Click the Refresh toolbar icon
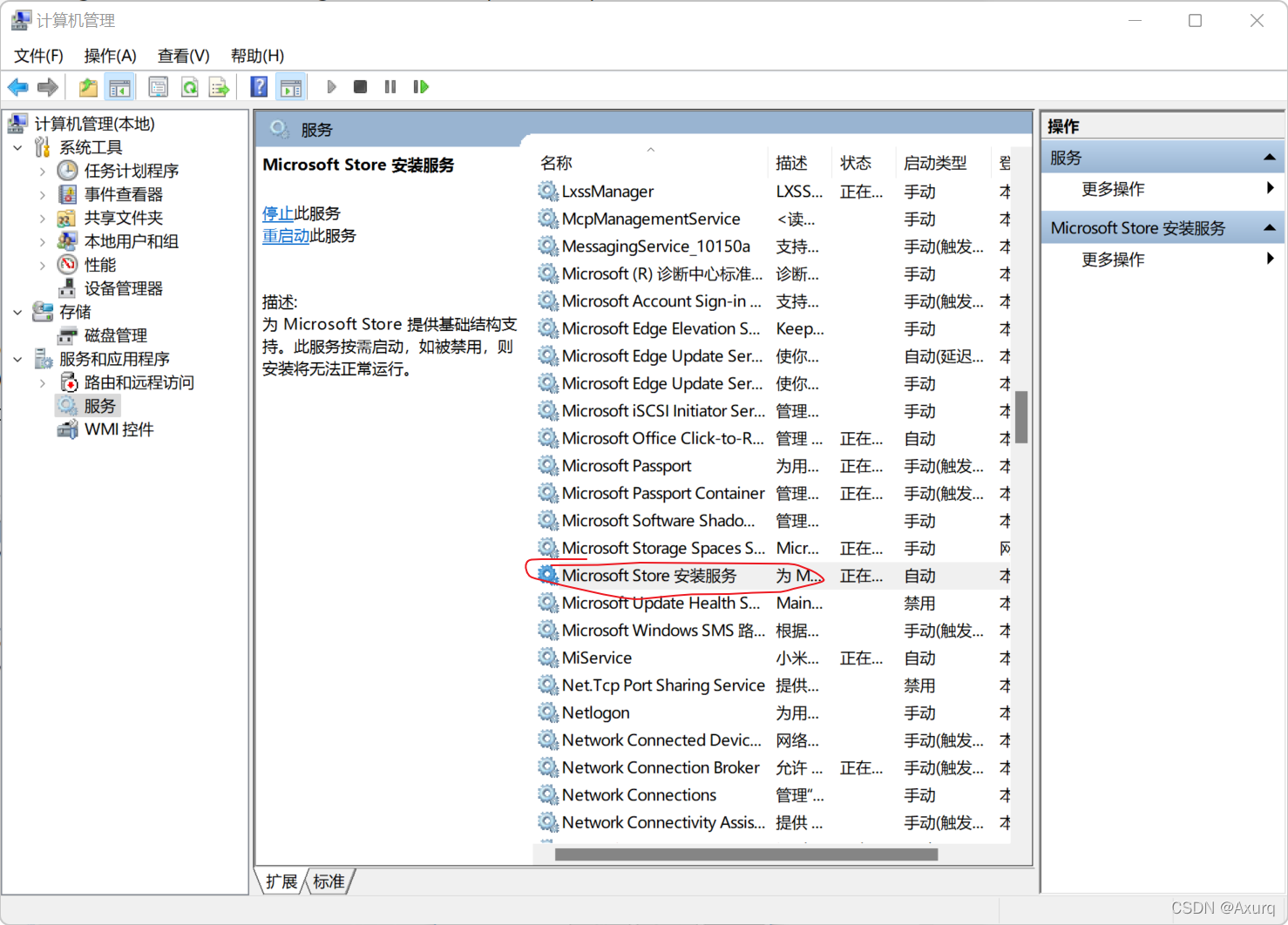 click(x=189, y=87)
